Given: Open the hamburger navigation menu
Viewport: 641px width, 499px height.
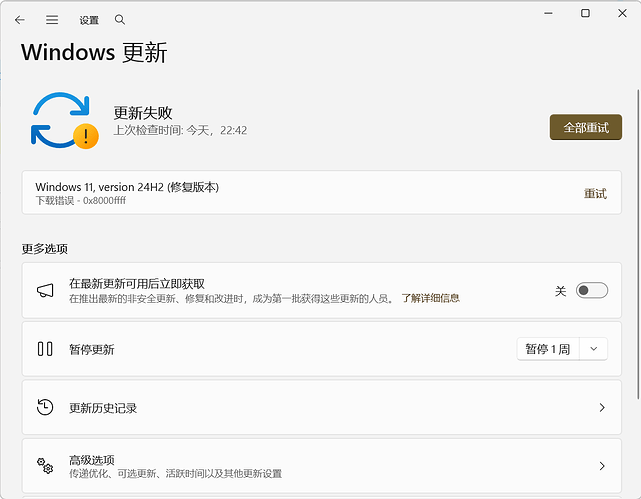Looking at the screenshot, I should 52,20.
